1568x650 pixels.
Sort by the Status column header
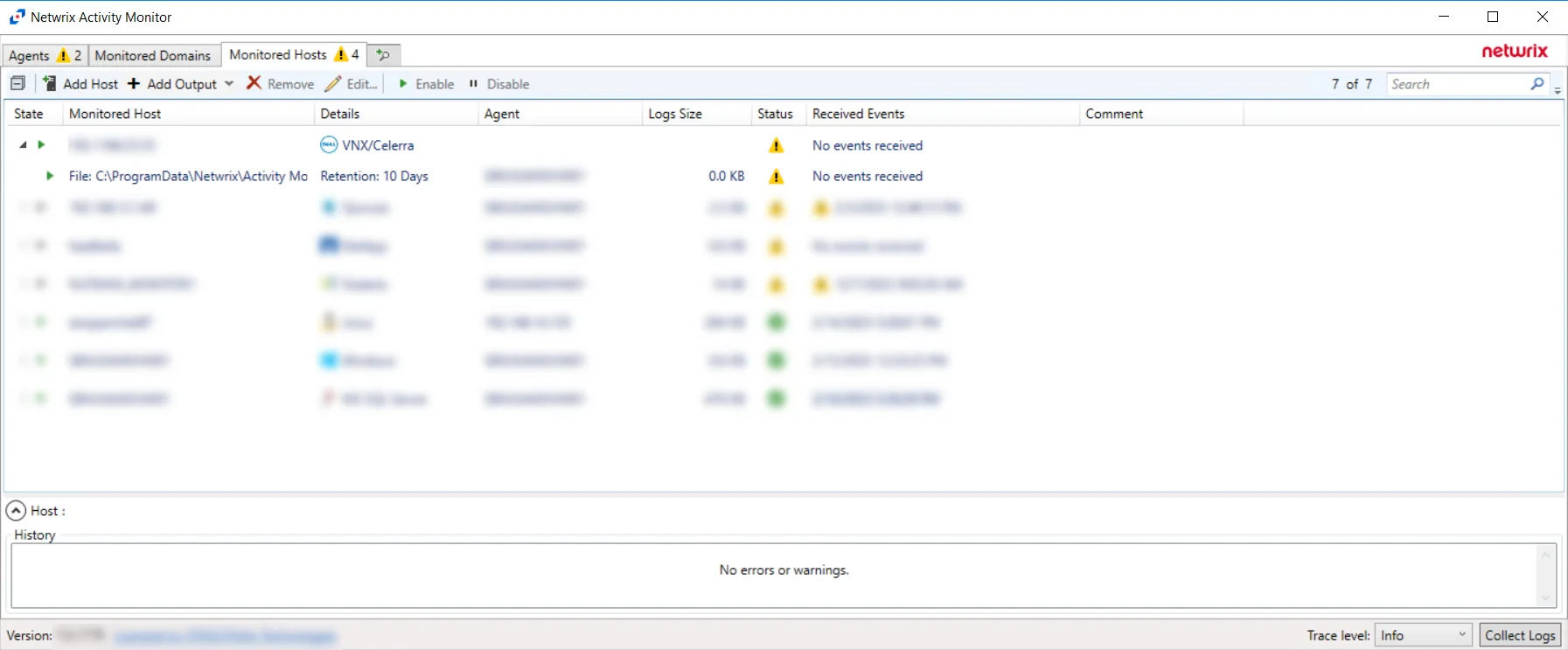(x=778, y=114)
